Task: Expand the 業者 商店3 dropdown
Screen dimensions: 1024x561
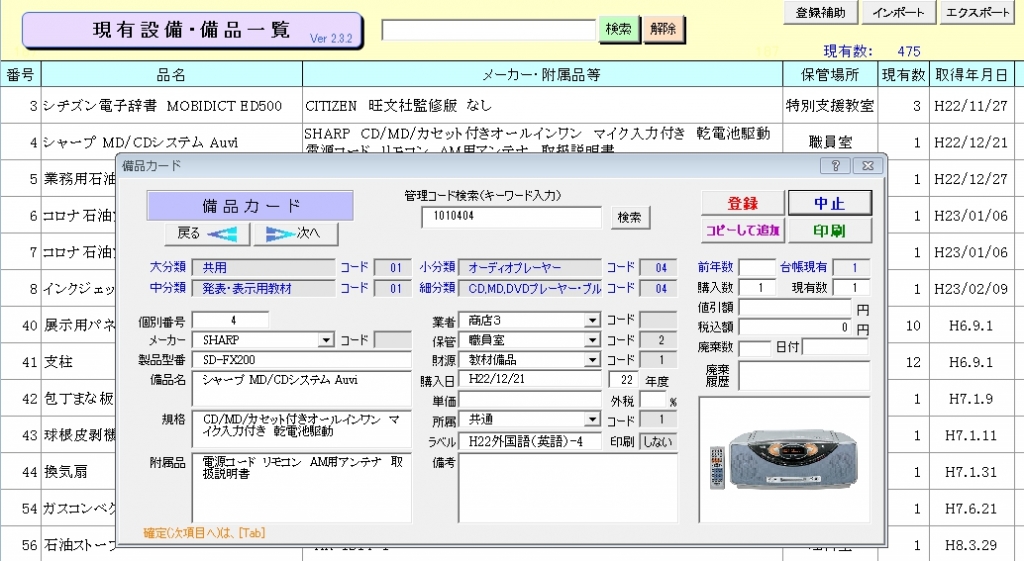Action: coord(593,321)
